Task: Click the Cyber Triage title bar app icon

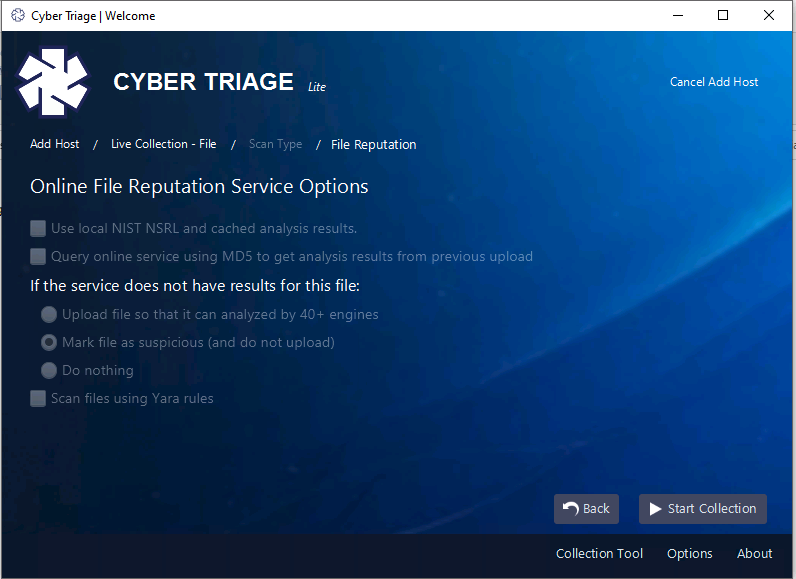Action: (x=18, y=16)
